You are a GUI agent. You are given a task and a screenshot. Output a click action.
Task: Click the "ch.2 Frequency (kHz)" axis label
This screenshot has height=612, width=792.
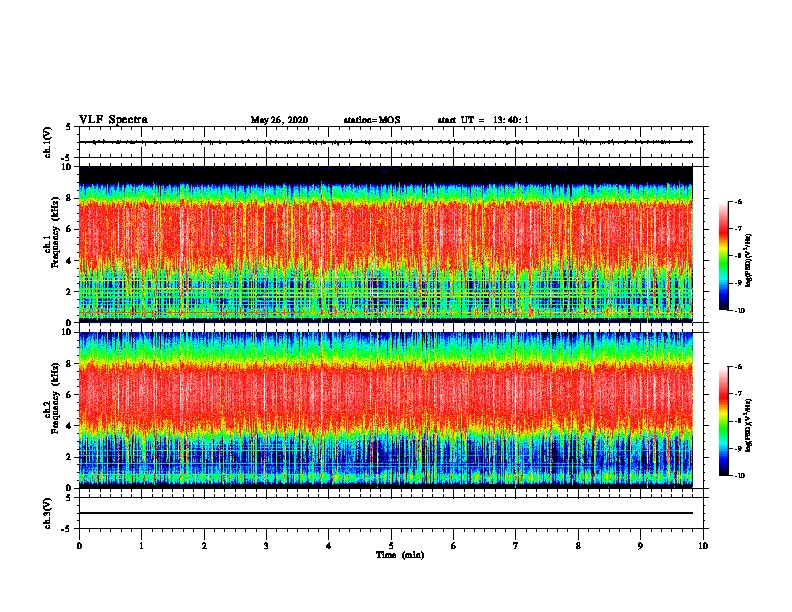51,398
